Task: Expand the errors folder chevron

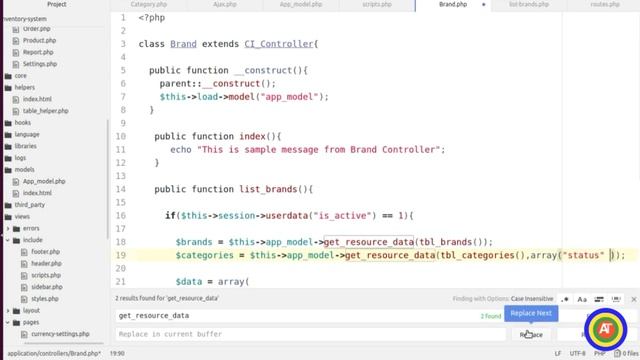Action: pyautogui.click(x=8, y=229)
